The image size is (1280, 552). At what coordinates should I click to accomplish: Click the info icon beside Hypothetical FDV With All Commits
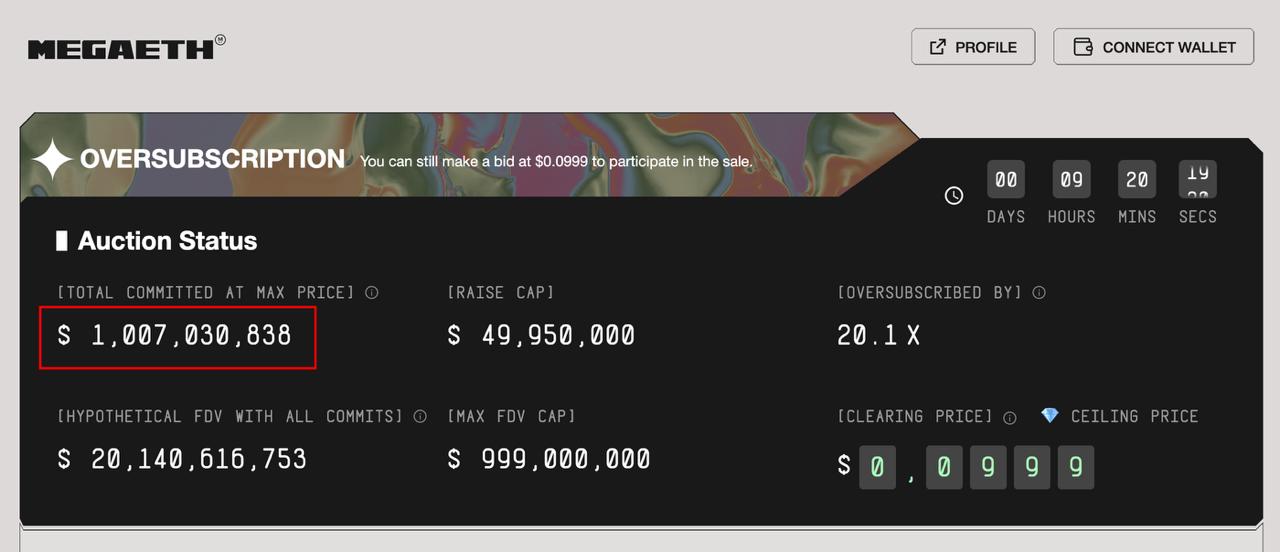420,416
